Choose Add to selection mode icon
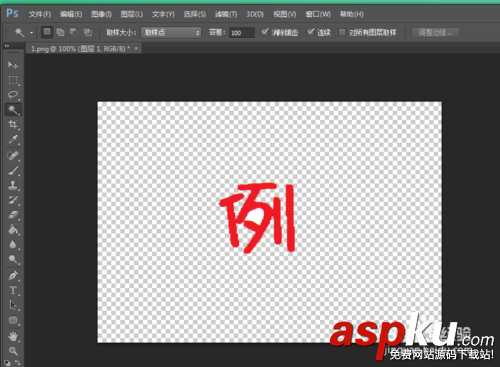Viewport: 500px width, 367px height. 60,32
